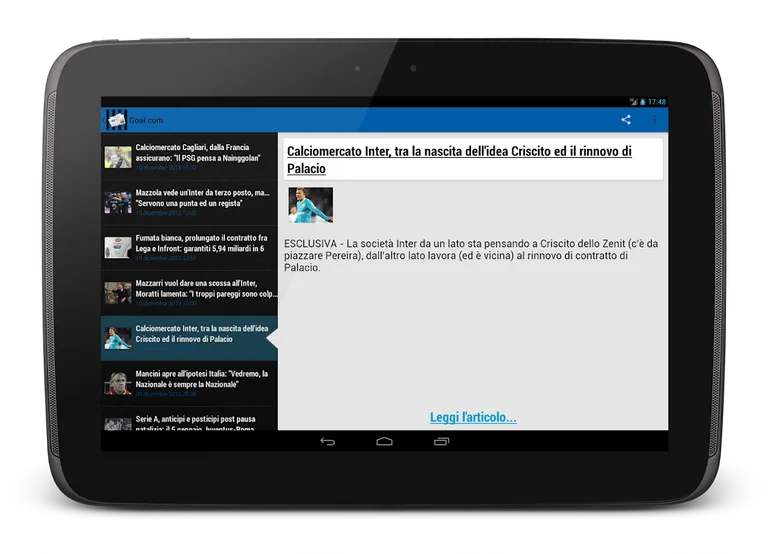Select the Calciomercato Cagliari, PSG Nainggolan news item
The image size is (768, 554).
tap(189, 156)
